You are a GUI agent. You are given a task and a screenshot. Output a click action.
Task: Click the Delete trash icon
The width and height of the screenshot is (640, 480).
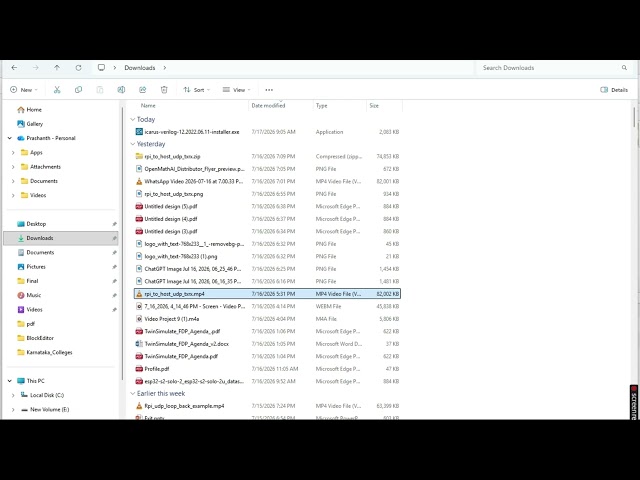164,90
